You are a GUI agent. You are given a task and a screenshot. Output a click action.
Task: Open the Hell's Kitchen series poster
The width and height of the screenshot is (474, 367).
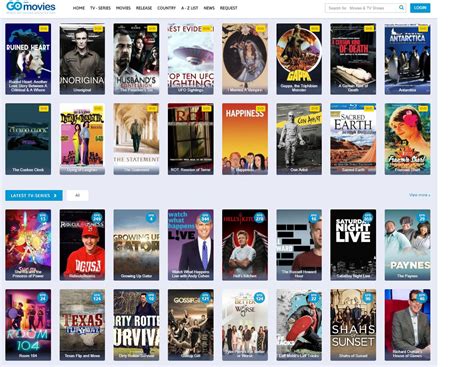(x=245, y=245)
